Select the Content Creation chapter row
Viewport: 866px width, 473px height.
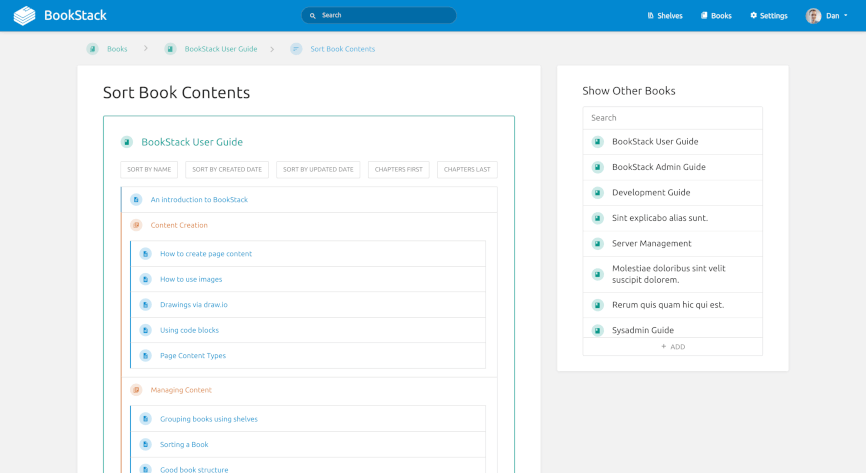point(309,225)
